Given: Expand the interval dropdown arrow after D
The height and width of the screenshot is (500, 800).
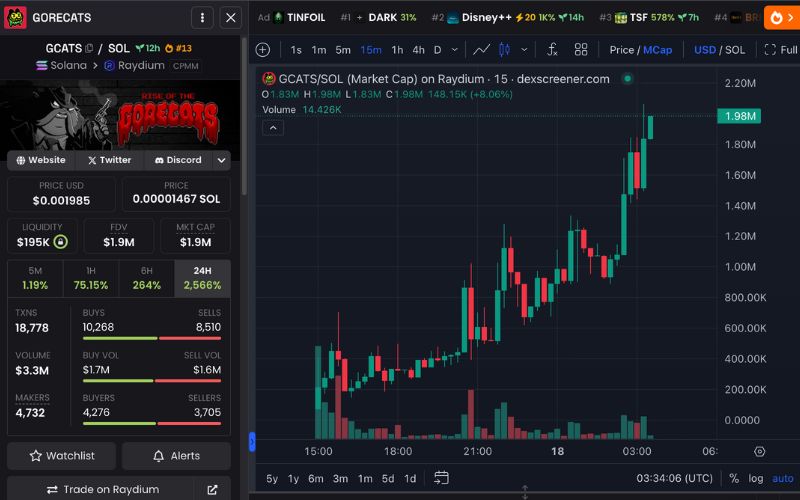Looking at the screenshot, I should point(455,50).
